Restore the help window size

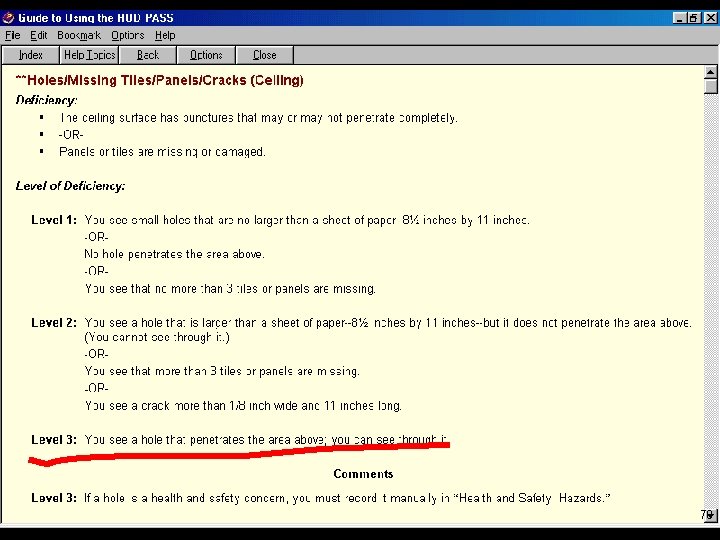[x=693, y=18]
